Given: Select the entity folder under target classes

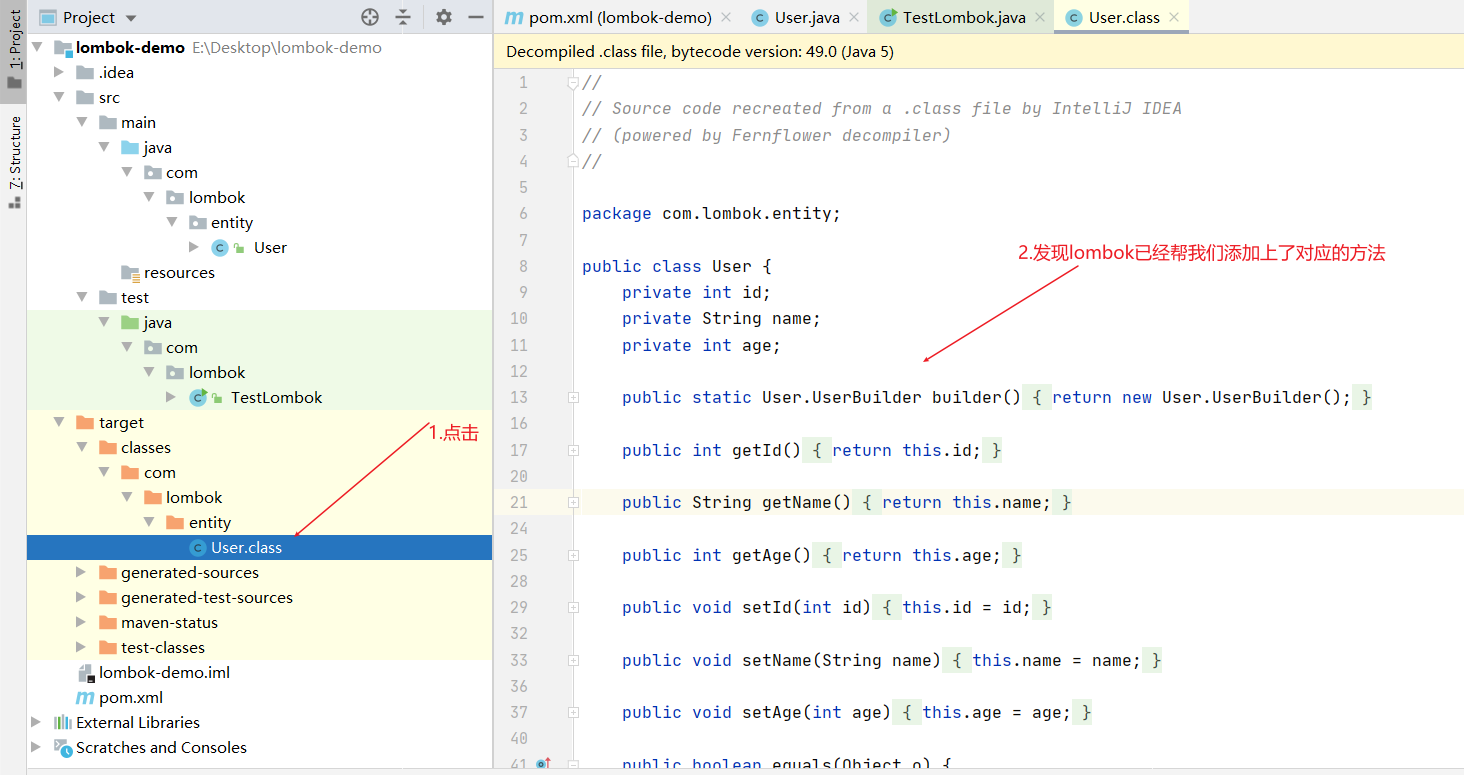Looking at the screenshot, I should point(210,522).
